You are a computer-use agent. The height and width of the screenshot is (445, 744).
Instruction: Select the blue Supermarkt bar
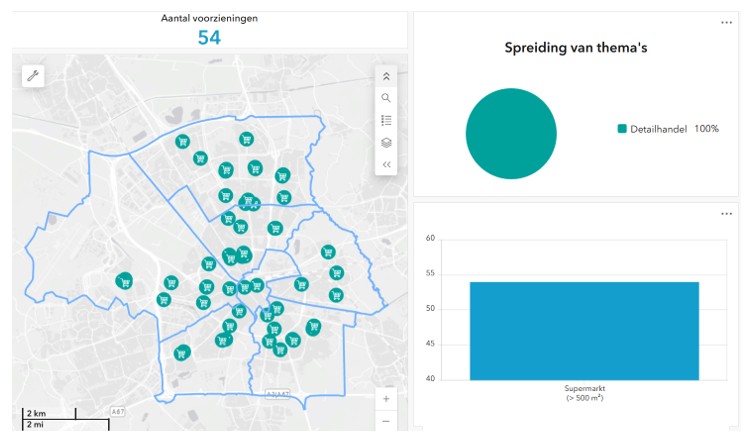click(584, 330)
